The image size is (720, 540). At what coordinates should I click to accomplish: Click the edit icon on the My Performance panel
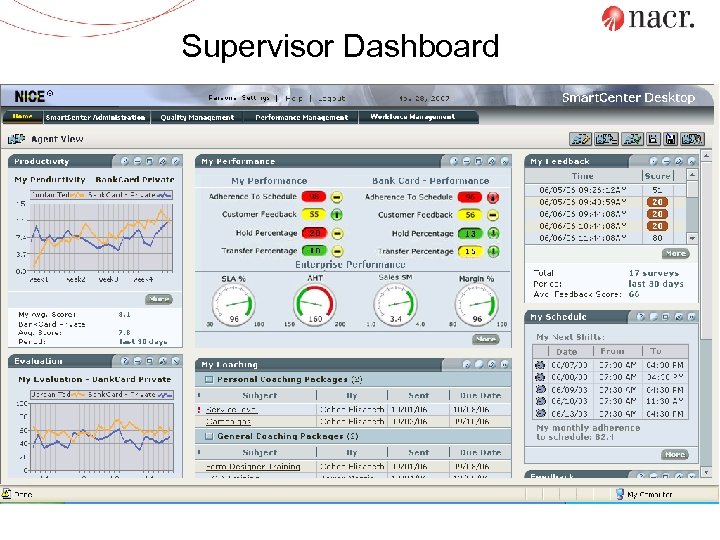point(492,161)
